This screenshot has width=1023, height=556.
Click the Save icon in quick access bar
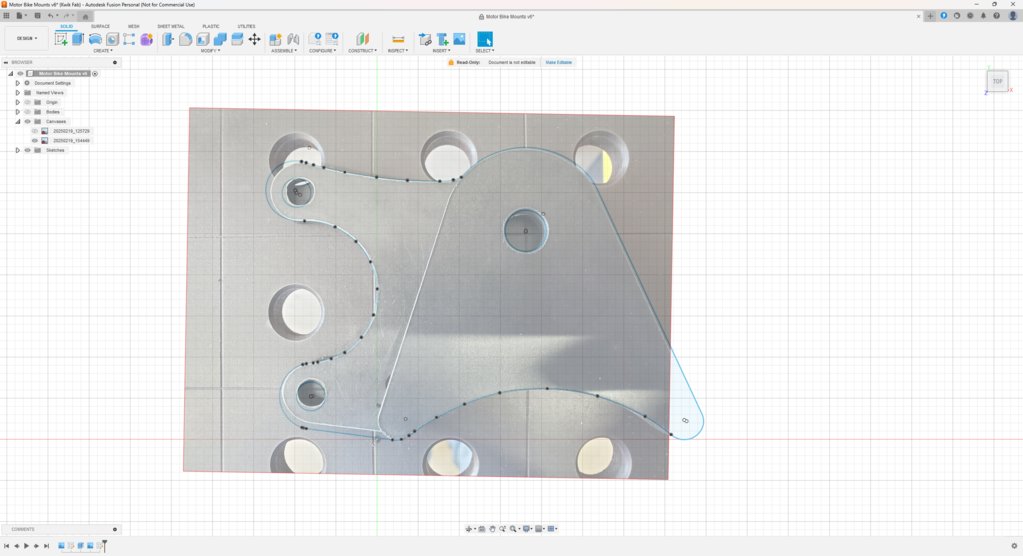coord(38,16)
